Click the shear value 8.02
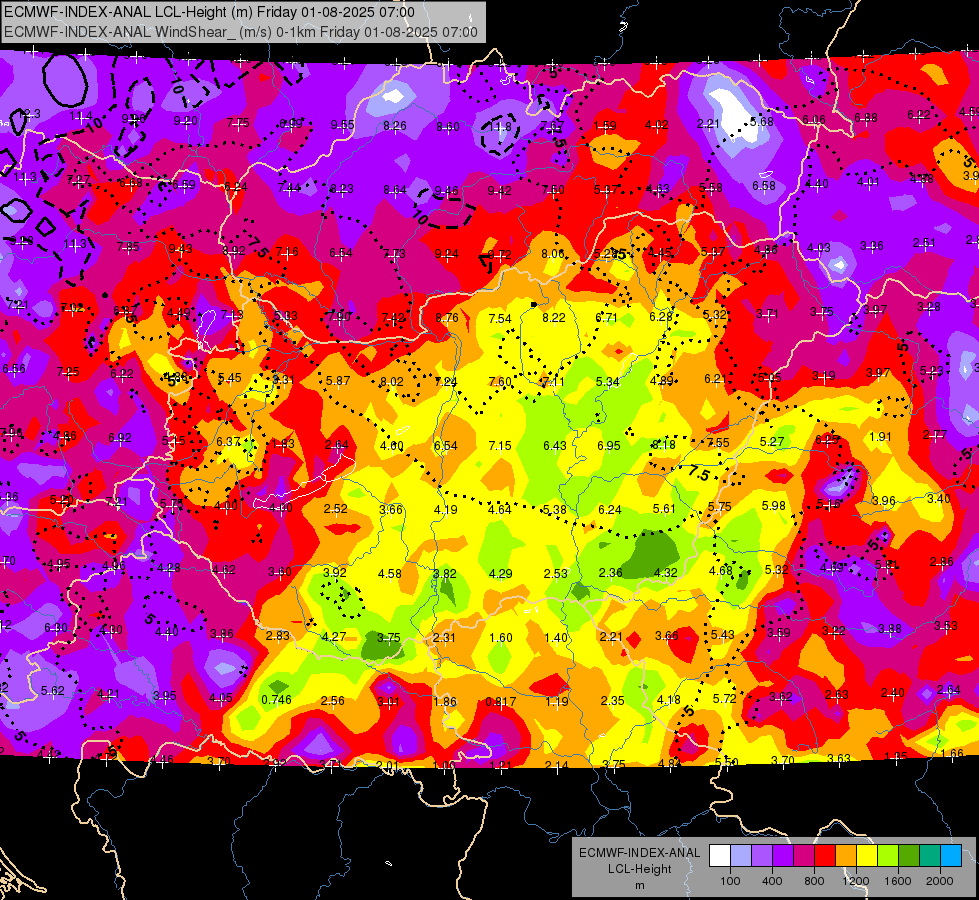Image resolution: width=979 pixels, height=900 pixels. tap(392, 381)
